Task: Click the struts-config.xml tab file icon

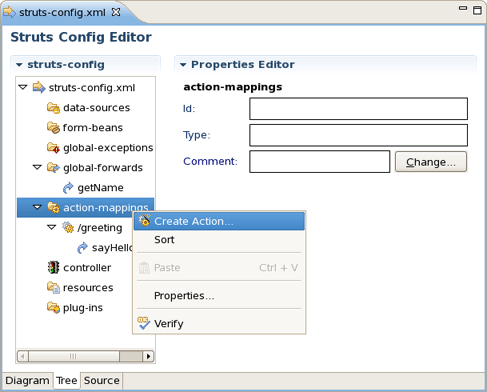Action: pyautogui.click(x=9, y=12)
